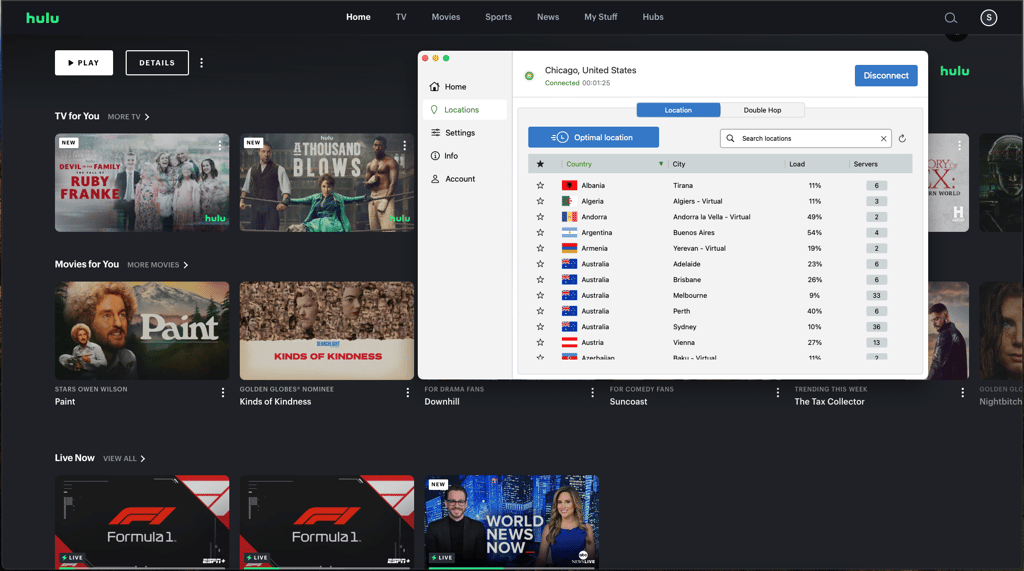
Task: Favorite the Austria Vienna server
Action: click(540, 342)
